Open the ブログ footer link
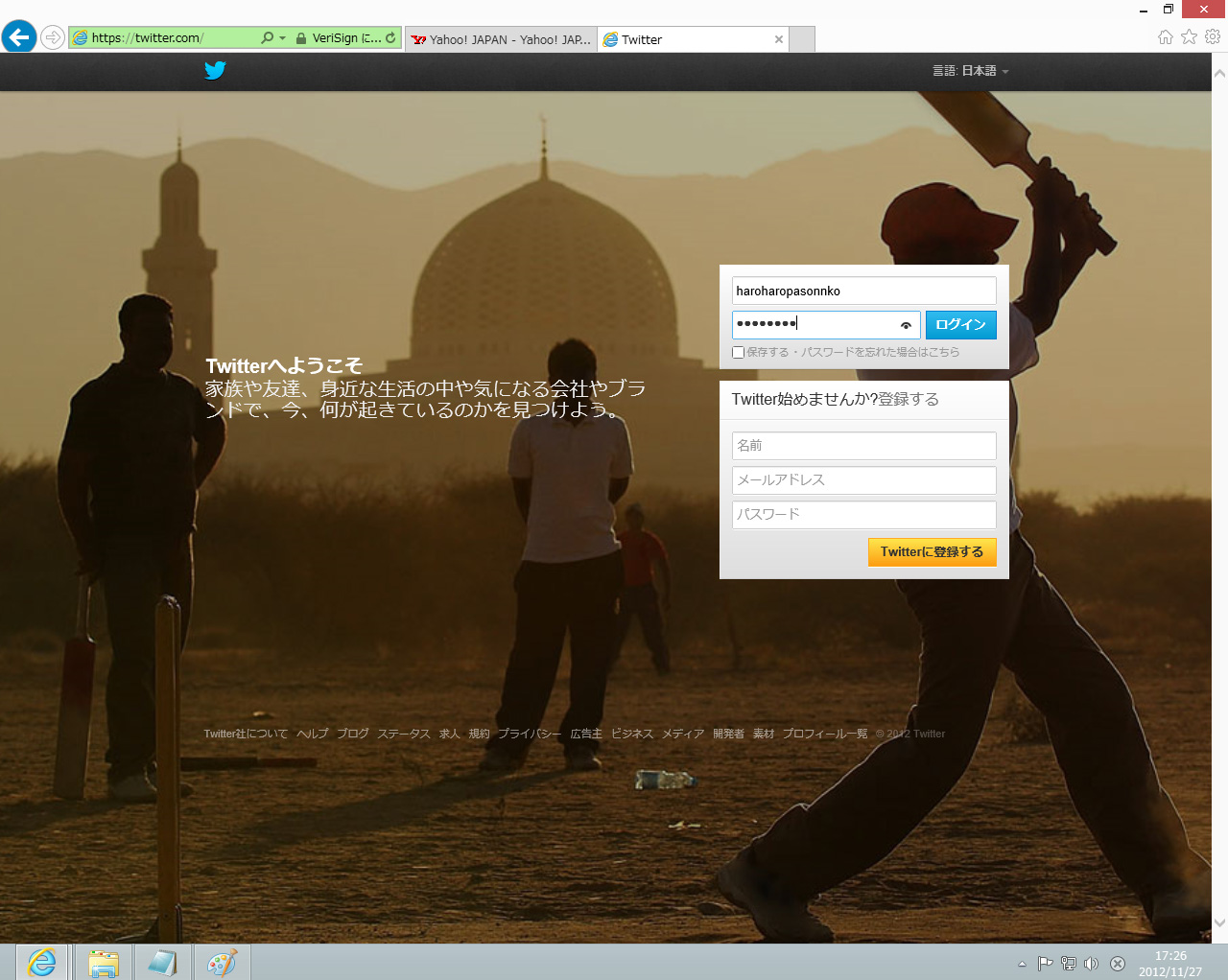The width and height of the screenshot is (1228, 980). coord(353,734)
